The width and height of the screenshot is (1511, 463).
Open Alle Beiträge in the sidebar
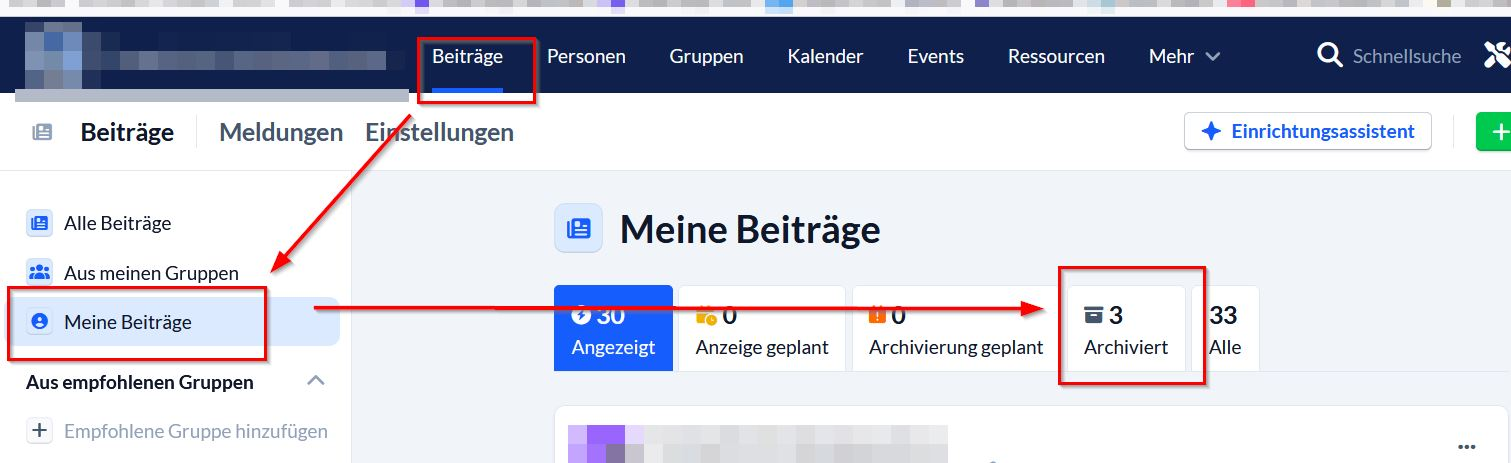pos(117,223)
